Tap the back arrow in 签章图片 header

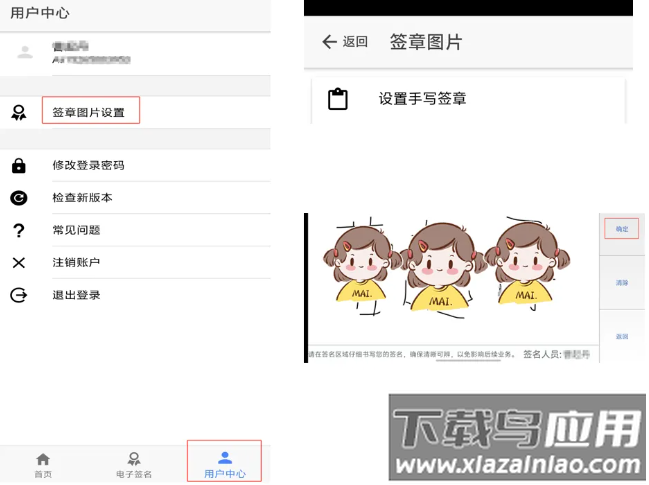(x=329, y=42)
